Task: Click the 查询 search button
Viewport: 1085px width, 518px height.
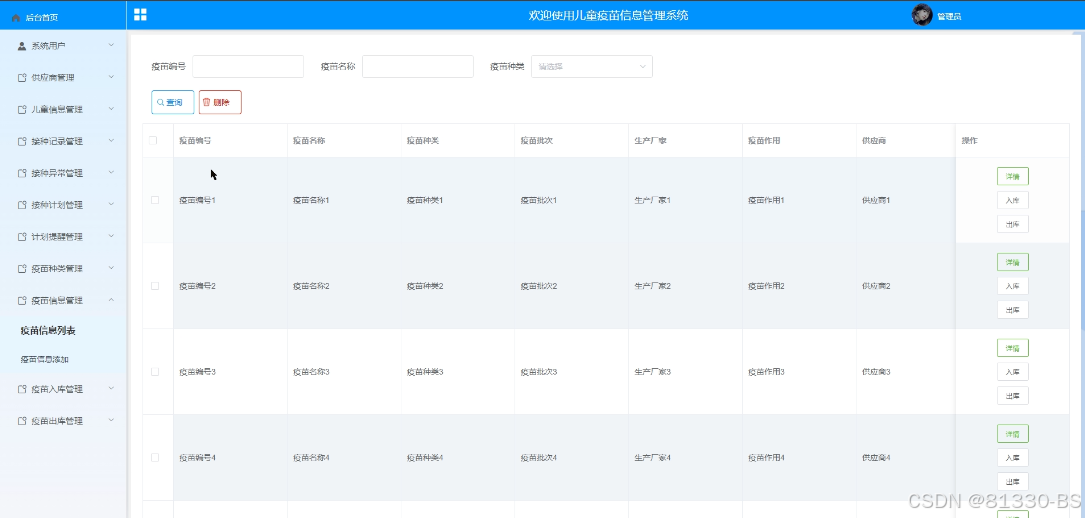Action: pyautogui.click(x=172, y=102)
